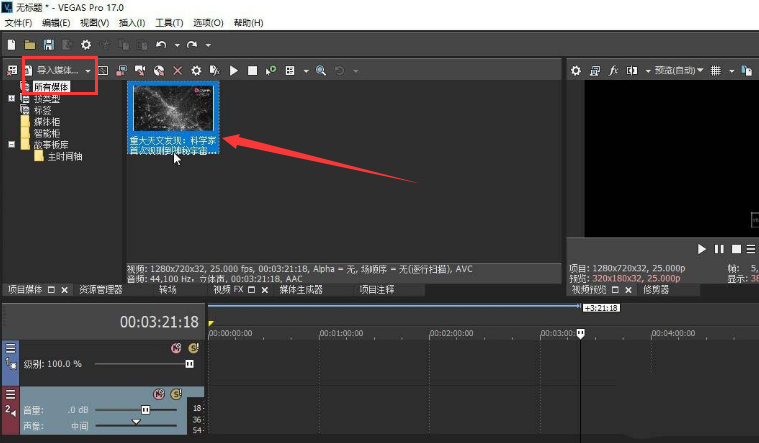Toggle the preview grid overlay icon
The height and width of the screenshot is (443, 759).
[x=715, y=71]
